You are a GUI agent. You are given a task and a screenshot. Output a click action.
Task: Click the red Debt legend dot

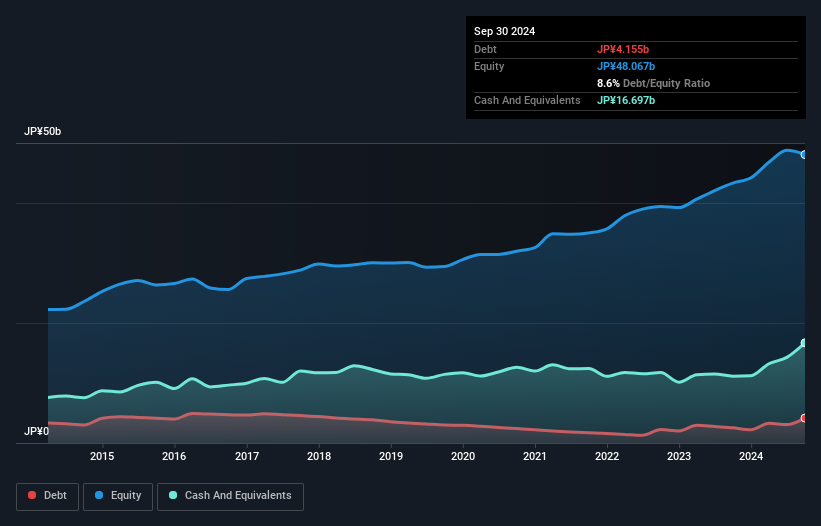click(32, 495)
